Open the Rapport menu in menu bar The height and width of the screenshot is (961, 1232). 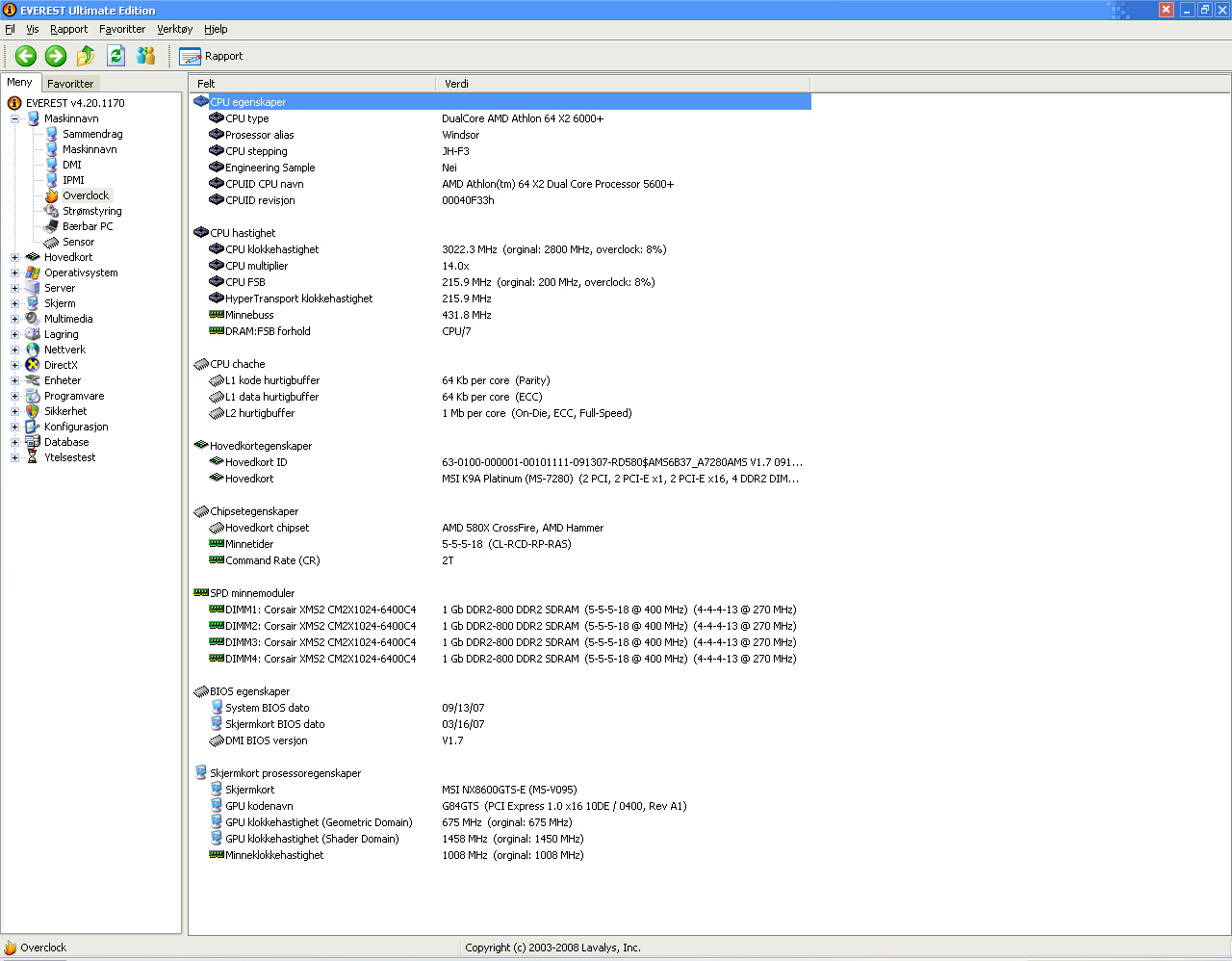click(x=69, y=29)
